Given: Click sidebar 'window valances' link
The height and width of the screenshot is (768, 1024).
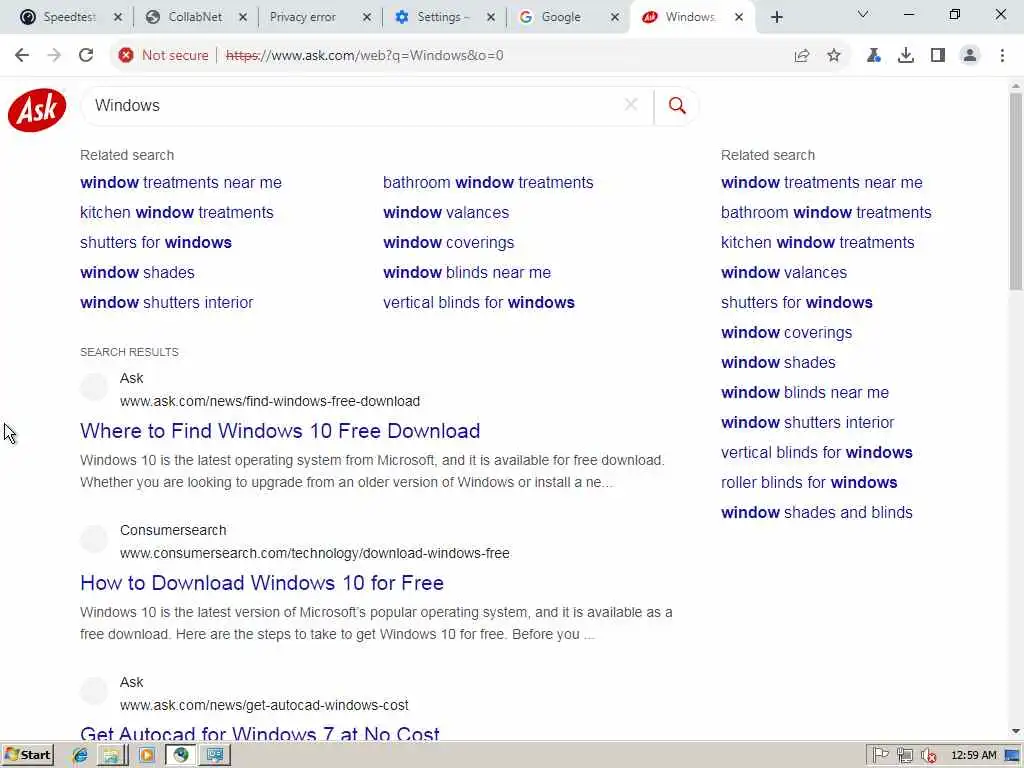Looking at the screenshot, I should click(784, 273).
